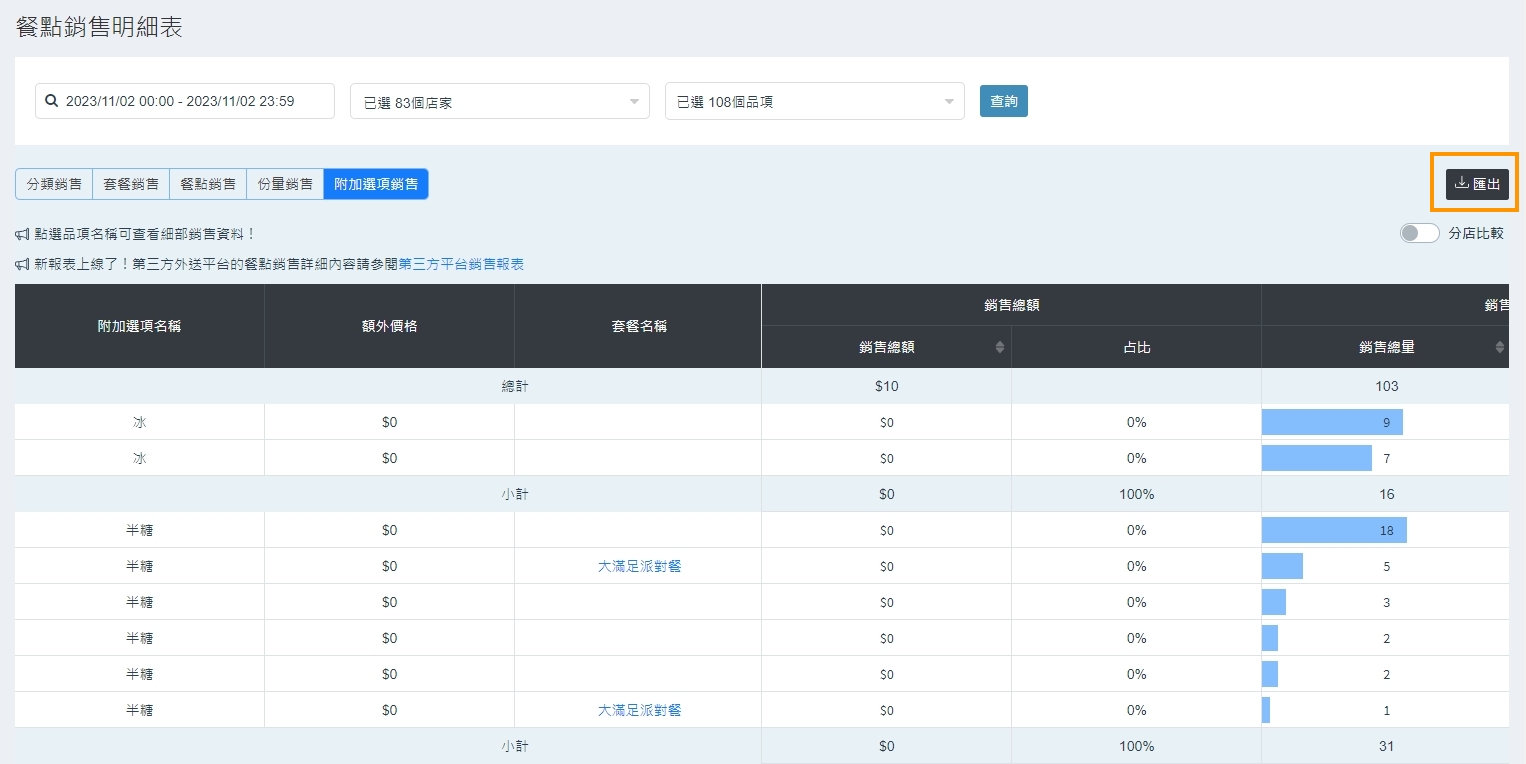Click the first 大滿足派對餐 link

click(639, 566)
